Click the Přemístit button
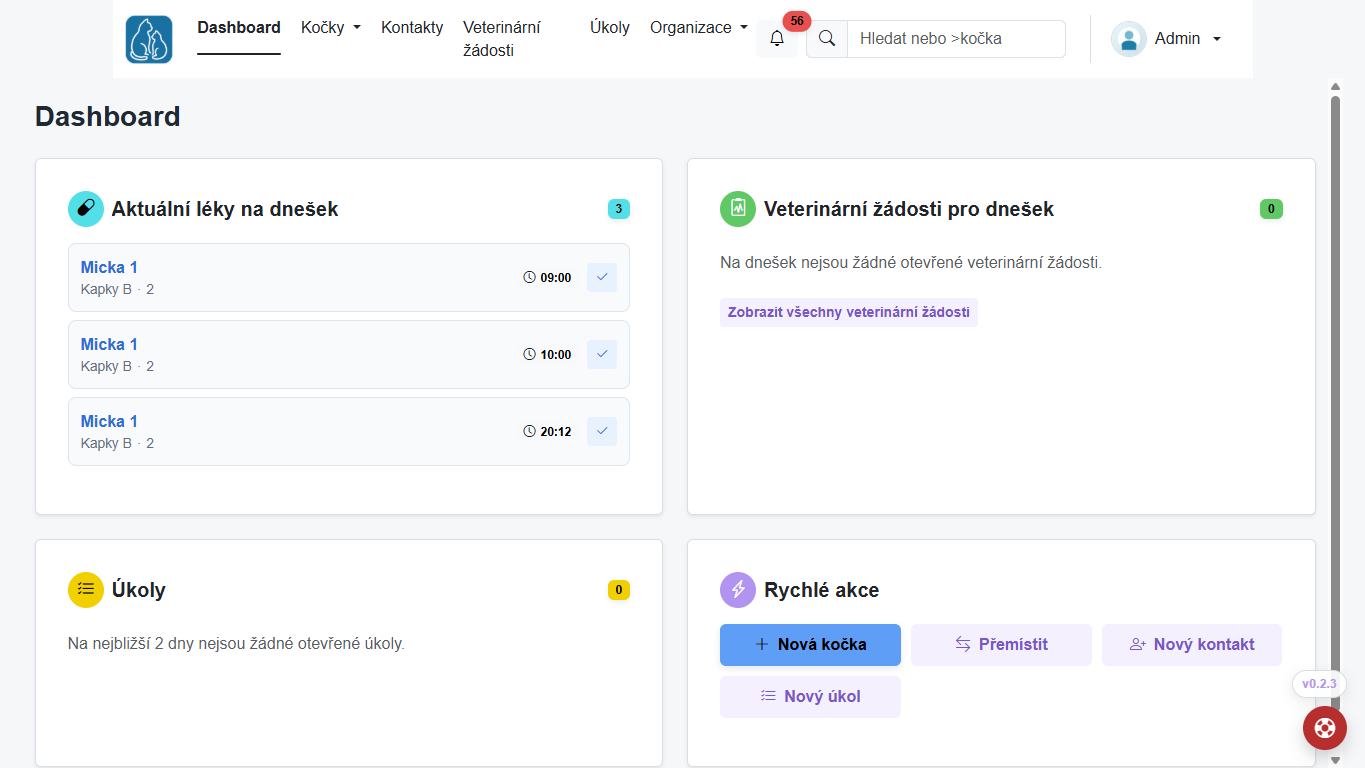 coord(1001,645)
